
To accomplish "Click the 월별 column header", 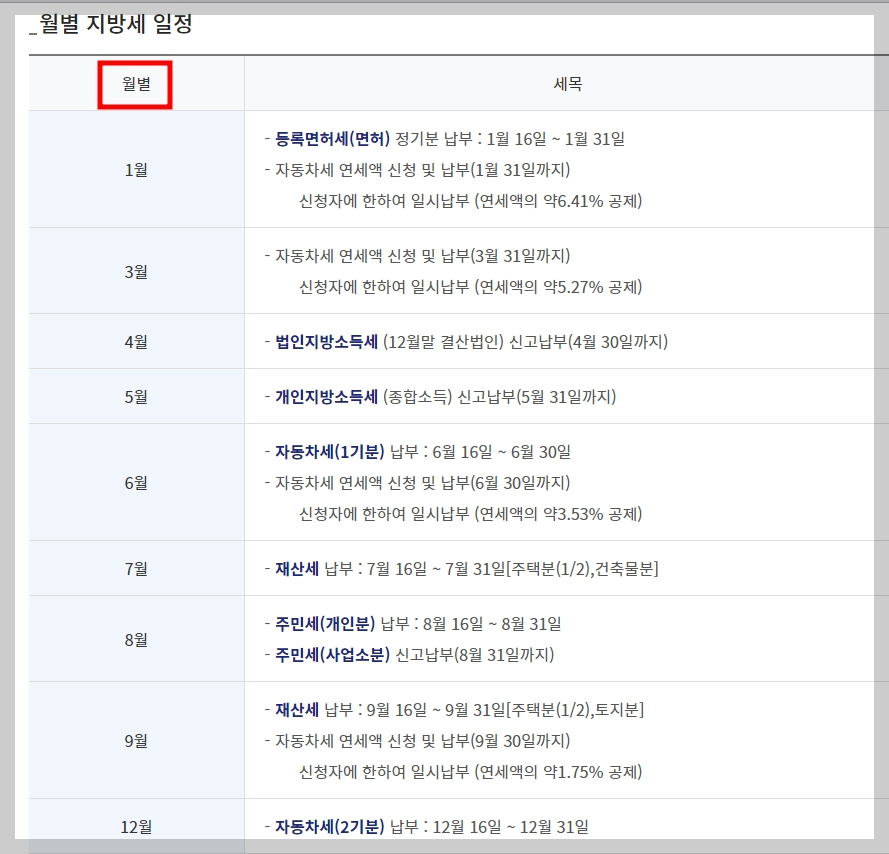I will click(x=136, y=84).
